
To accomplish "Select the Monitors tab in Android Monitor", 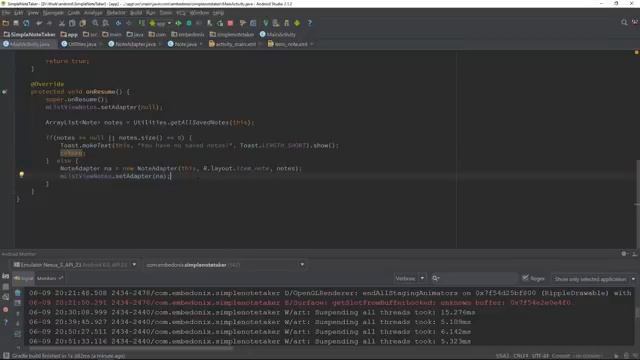I will tap(49, 278).
